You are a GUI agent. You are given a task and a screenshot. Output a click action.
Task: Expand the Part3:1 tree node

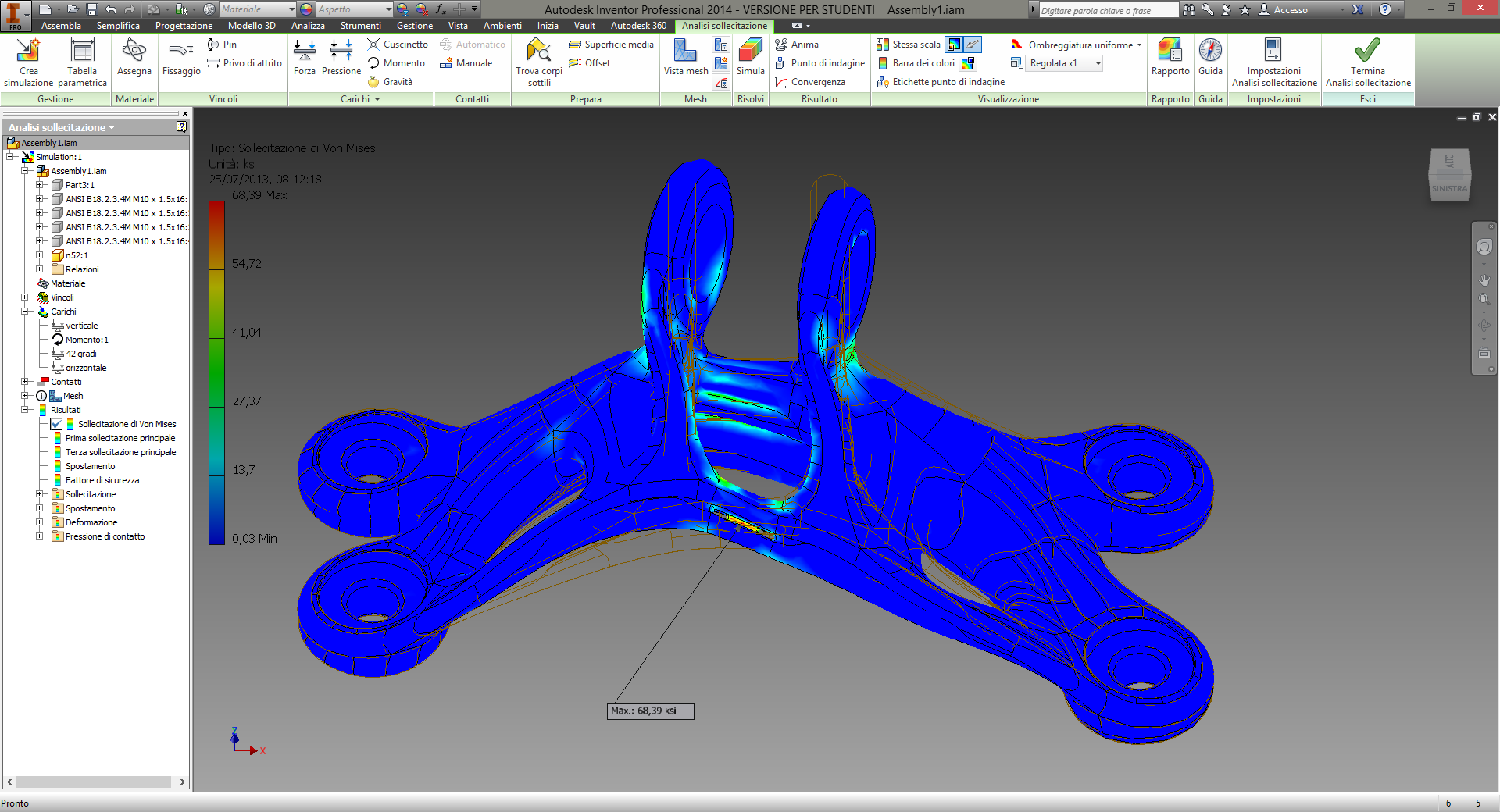pyautogui.click(x=39, y=185)
